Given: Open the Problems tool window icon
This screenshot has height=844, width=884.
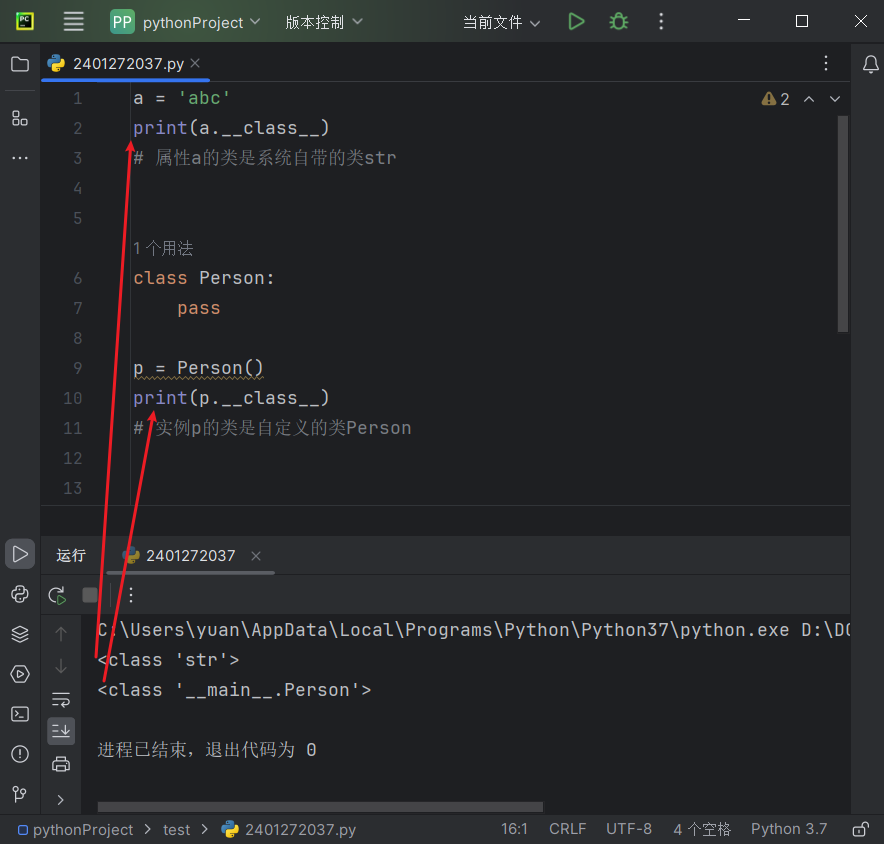Looking at the screenshot, I should coord(20,754).
